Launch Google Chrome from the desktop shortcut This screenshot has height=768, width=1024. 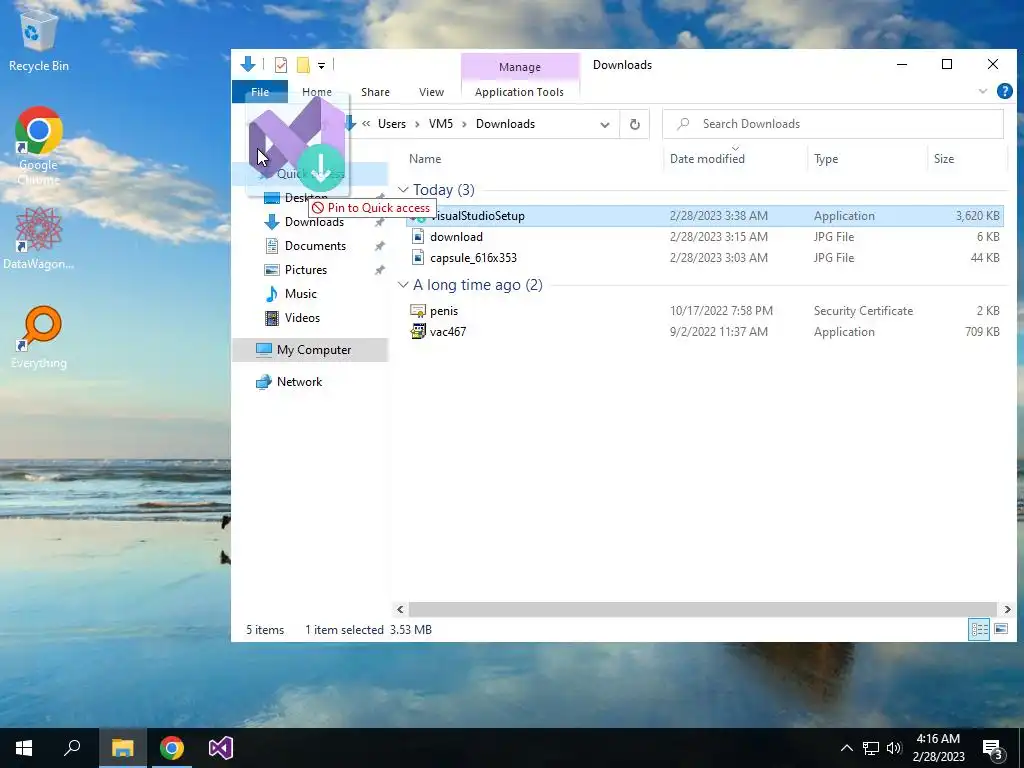point(39,145)
